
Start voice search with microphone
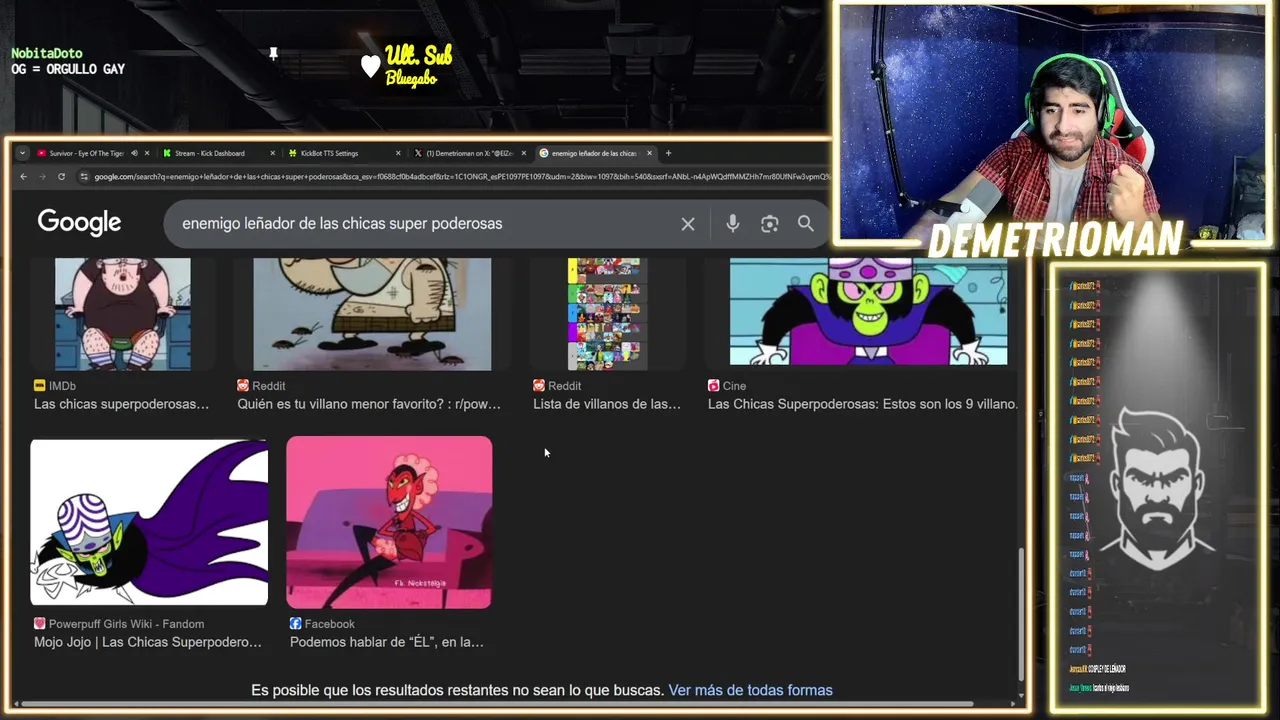pos(733,224)
